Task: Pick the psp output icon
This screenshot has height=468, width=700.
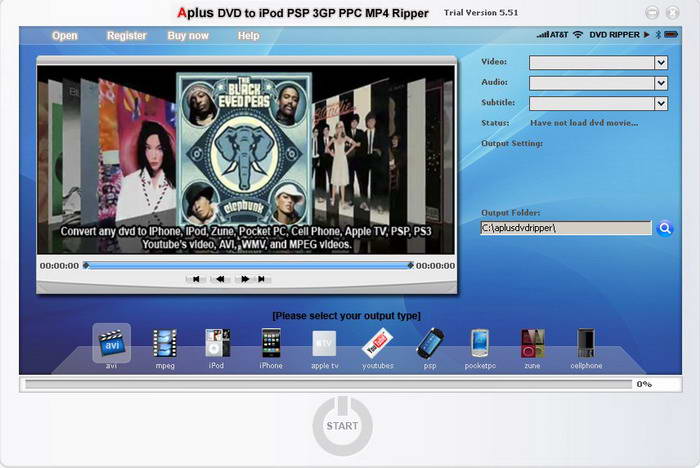Action: (430, 343)
